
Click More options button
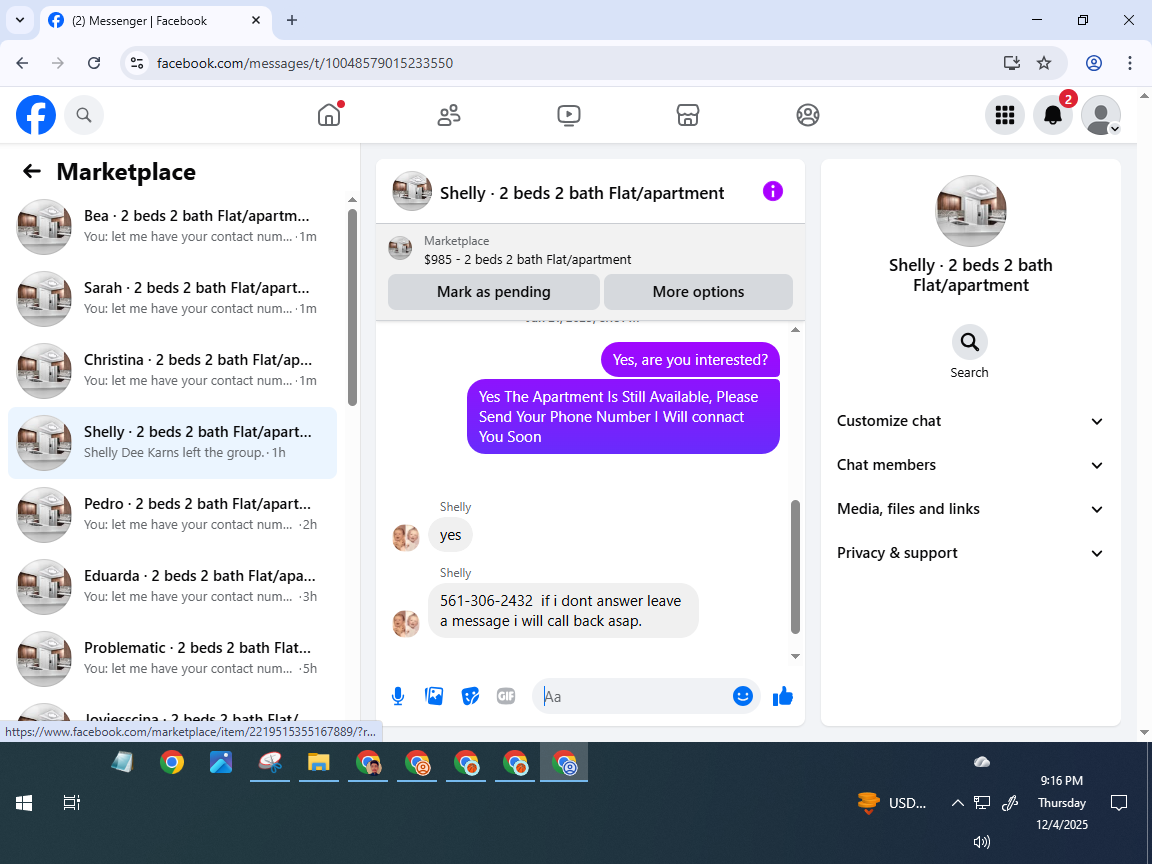pos(698,292)
